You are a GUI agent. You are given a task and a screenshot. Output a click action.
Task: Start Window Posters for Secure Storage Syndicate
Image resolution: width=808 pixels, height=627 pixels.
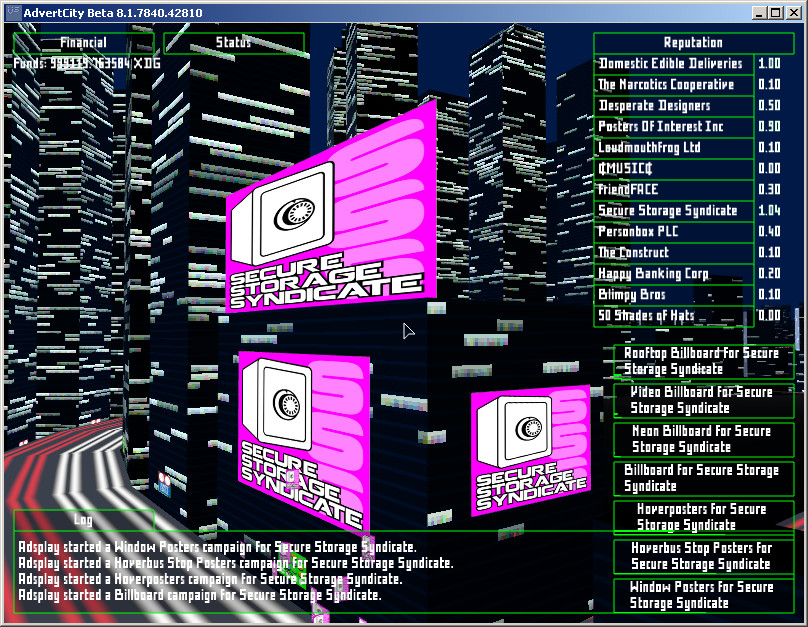703,593
